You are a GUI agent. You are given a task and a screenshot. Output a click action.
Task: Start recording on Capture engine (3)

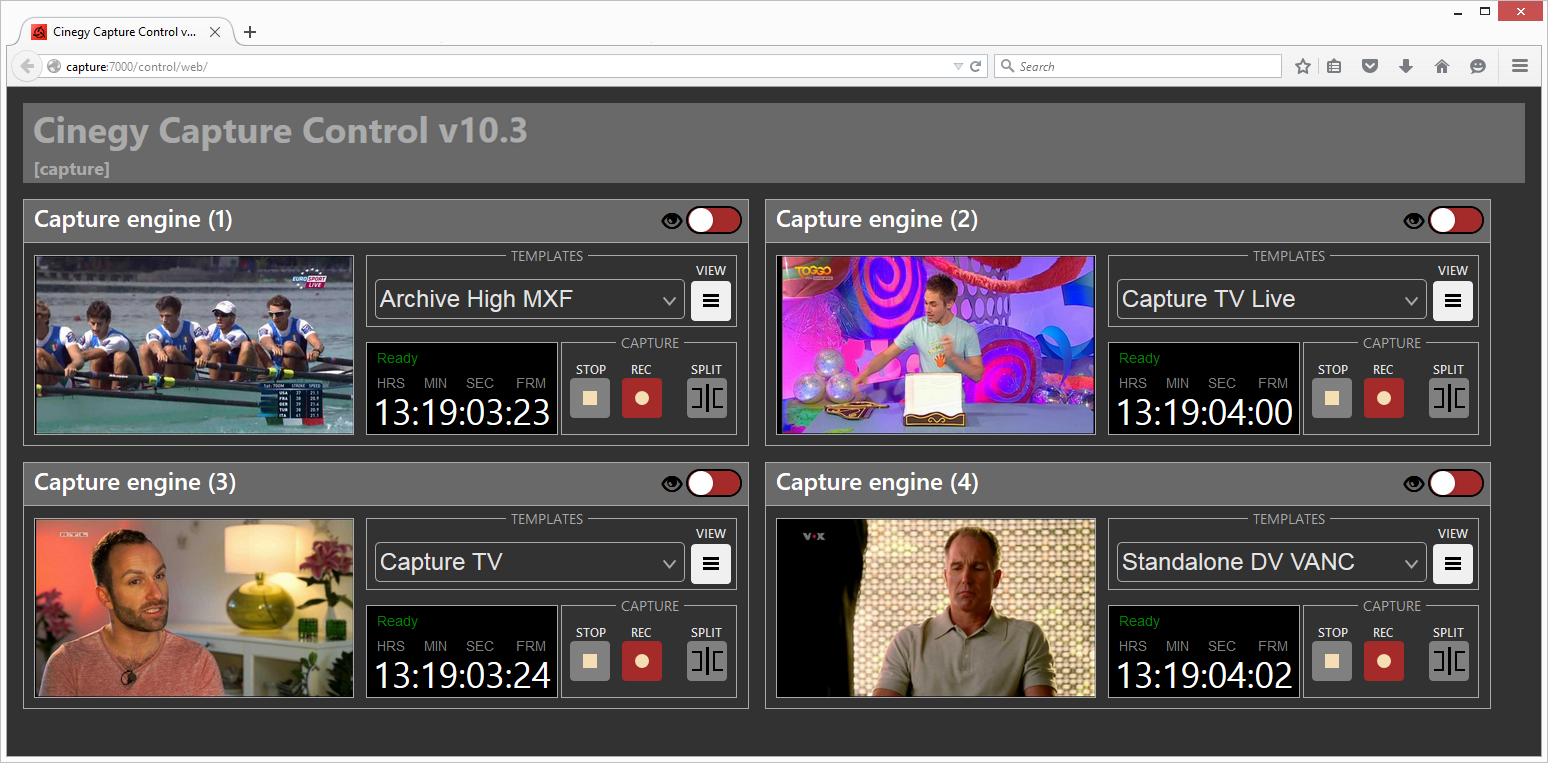pos(642,661)
